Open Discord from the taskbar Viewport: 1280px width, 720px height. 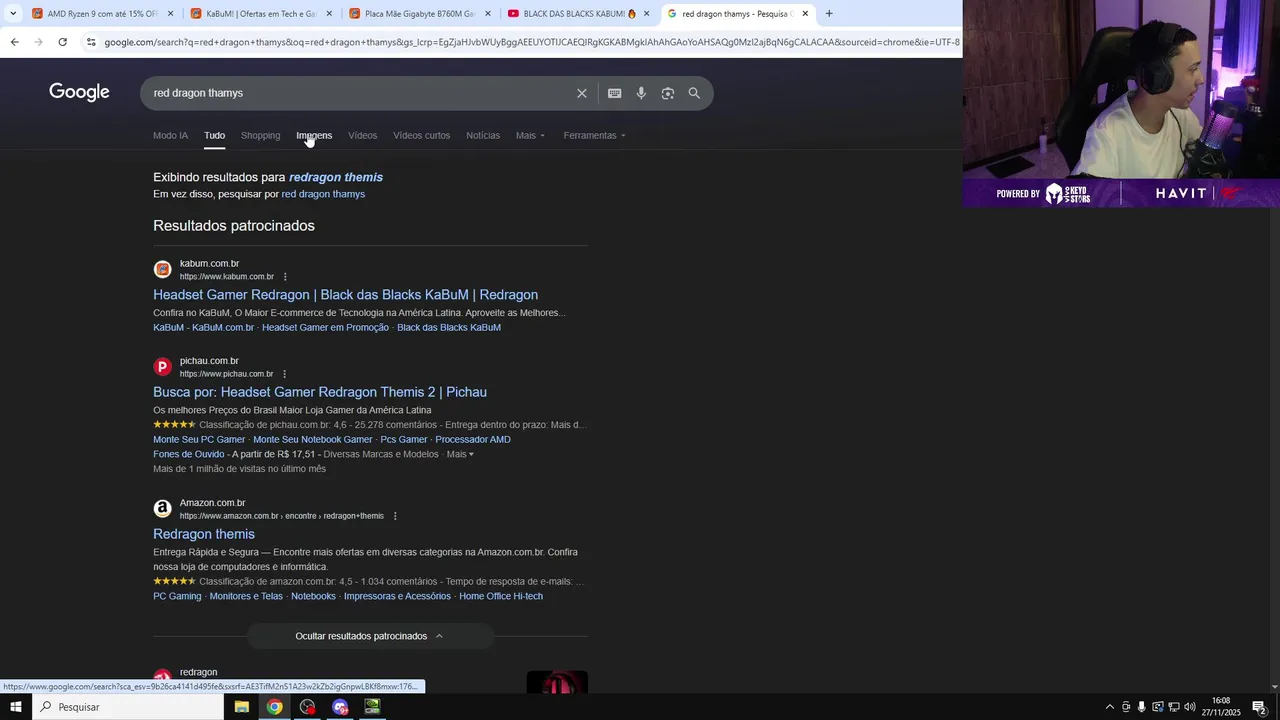point(340,707)
